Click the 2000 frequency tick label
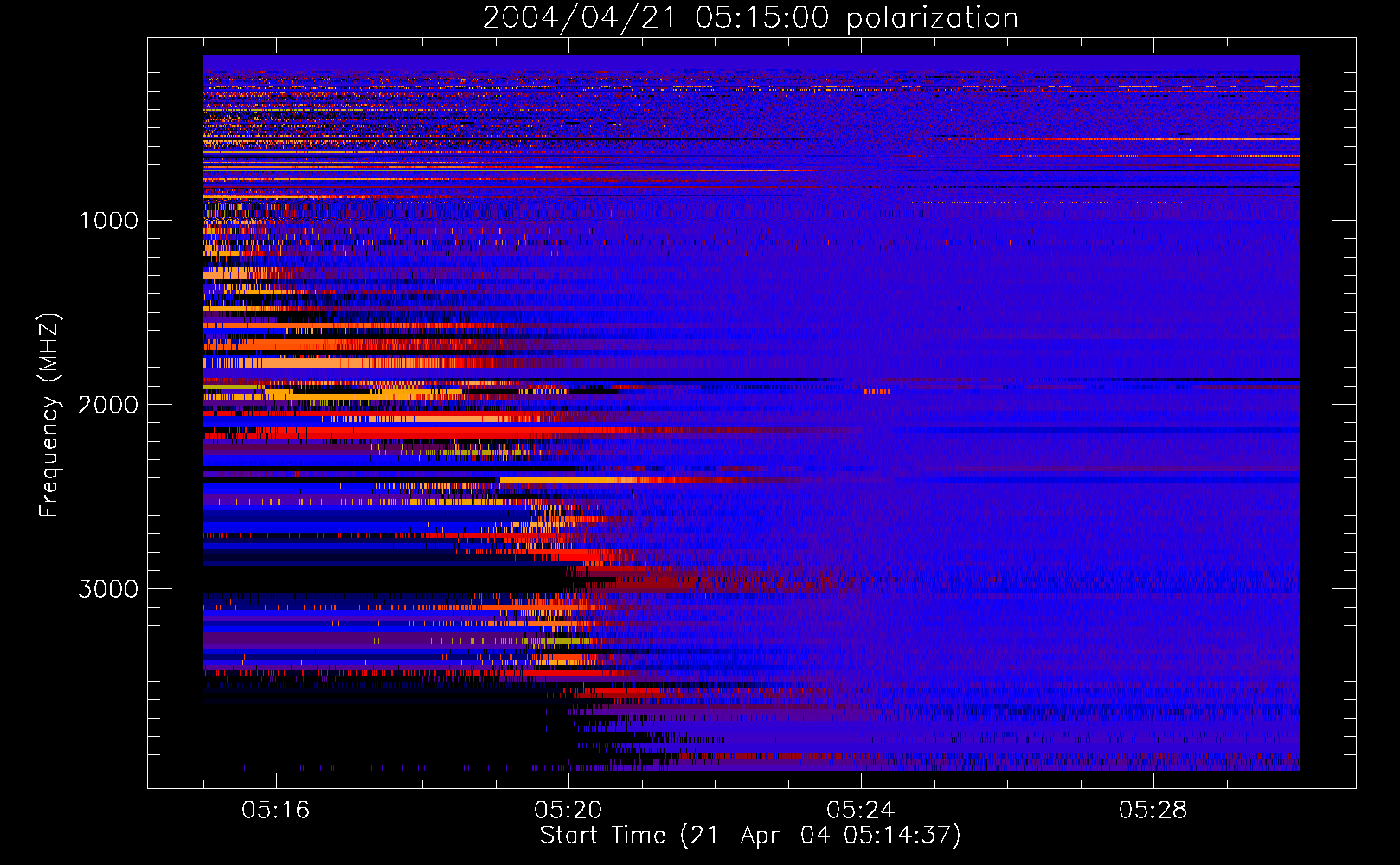Screen dimensions: 1400x865 click(x=108, y=405)
